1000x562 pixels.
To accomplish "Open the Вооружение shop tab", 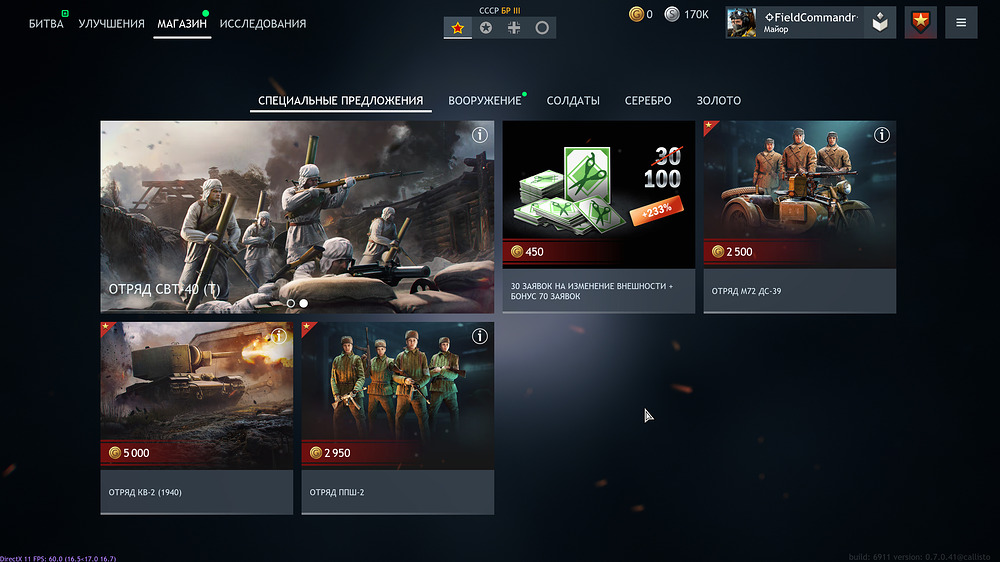I will point(485,100).
